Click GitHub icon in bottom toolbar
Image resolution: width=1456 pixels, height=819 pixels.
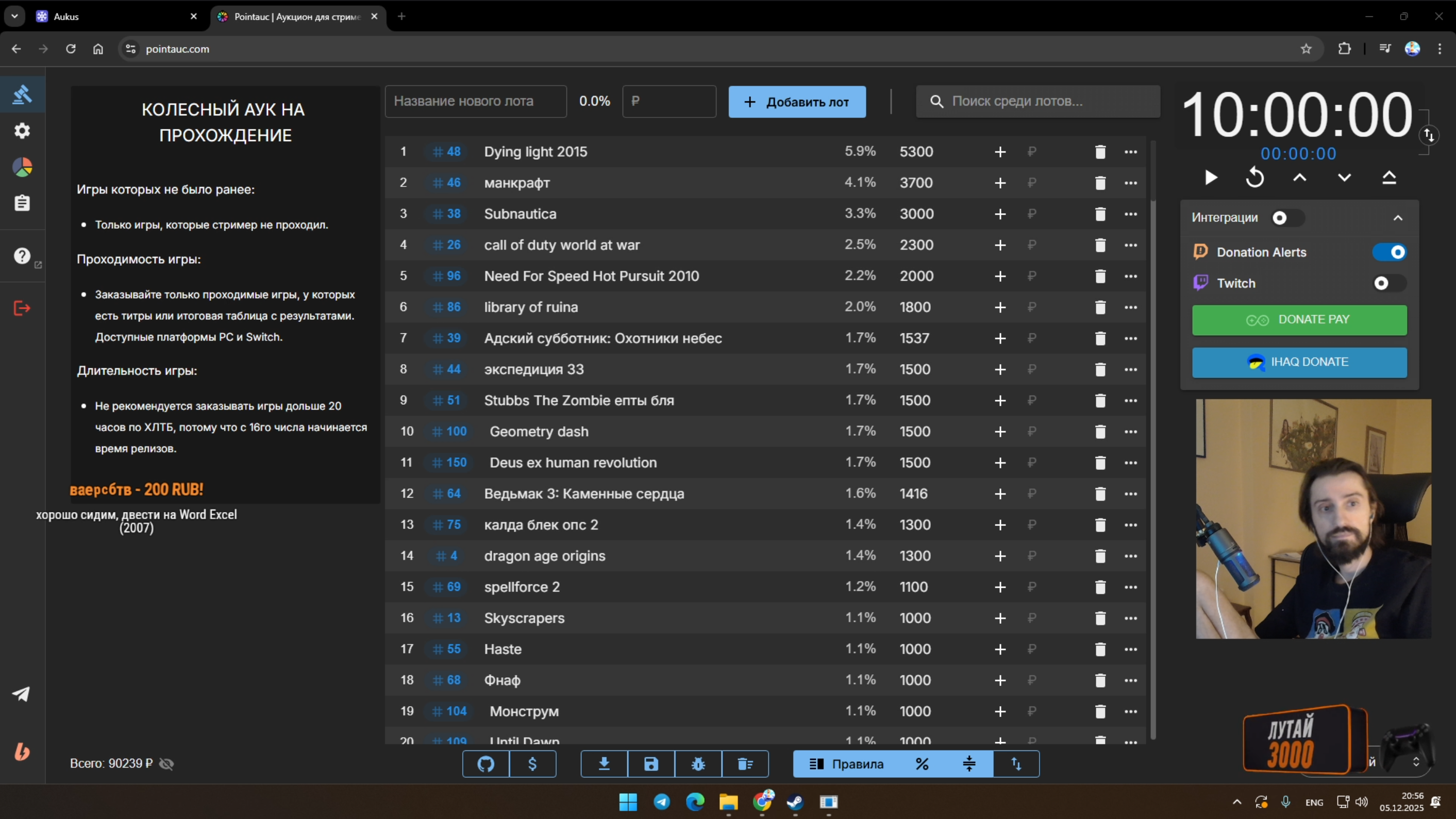pos(486,764)
